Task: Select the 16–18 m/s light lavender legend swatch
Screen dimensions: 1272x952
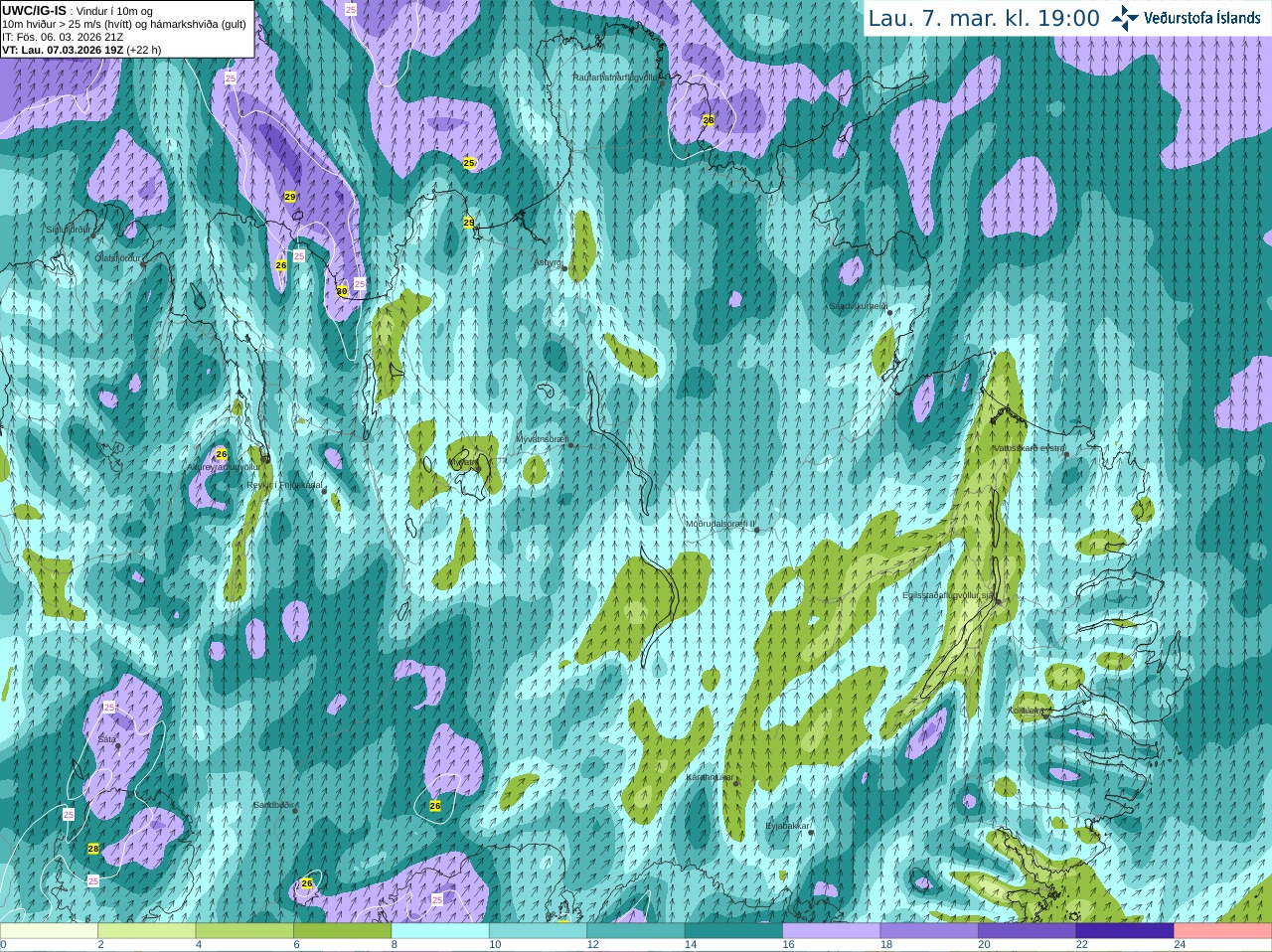Action: click(x=832, y=931)
